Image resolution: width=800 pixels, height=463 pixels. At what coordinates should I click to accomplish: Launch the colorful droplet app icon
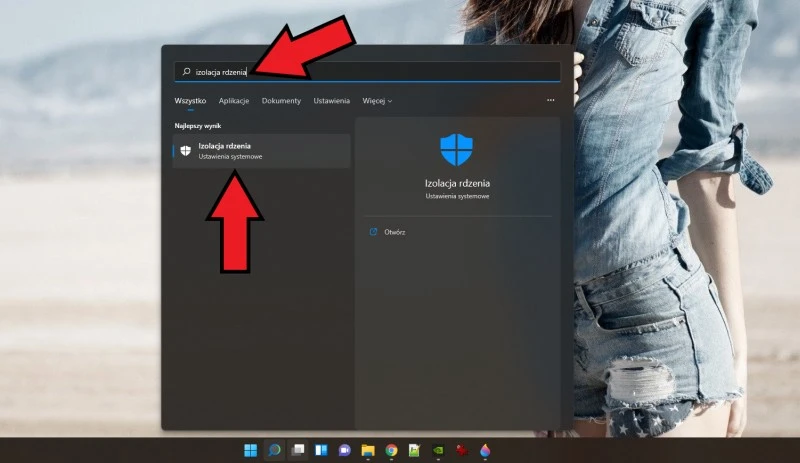click(485, 450)
